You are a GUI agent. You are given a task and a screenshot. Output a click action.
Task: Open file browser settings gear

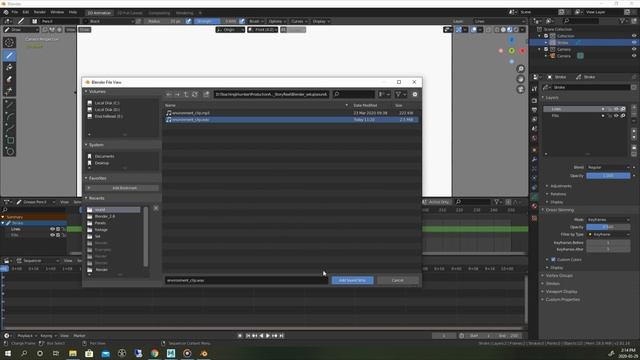coord(415,94)
